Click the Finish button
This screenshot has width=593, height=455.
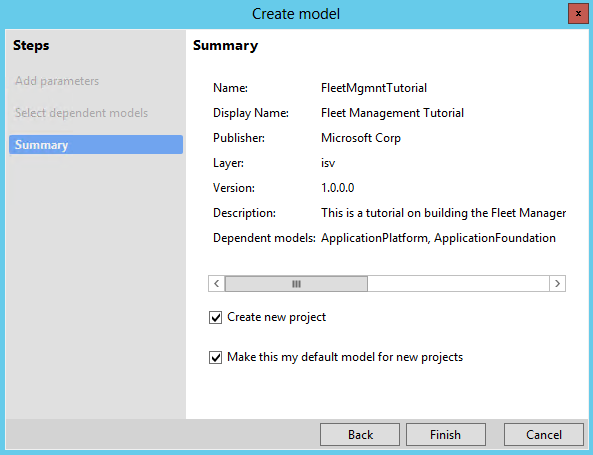[446, 435]
